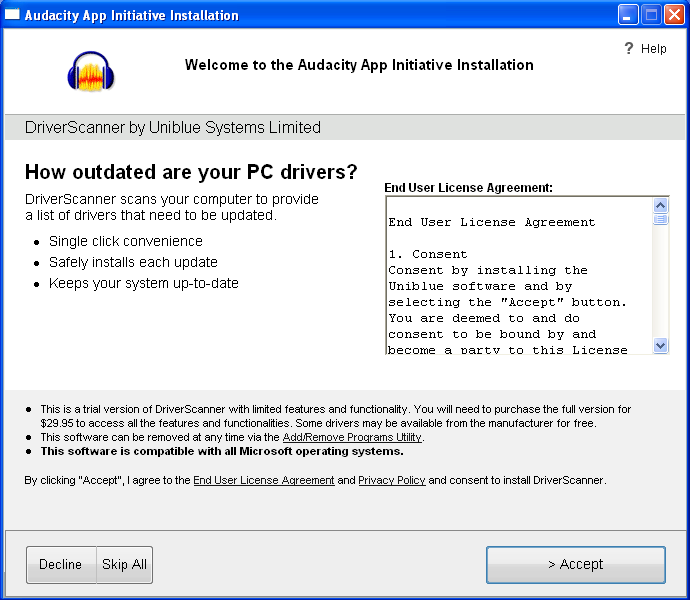Click the Audacity headphones logo
Image resolution: width=690 pixels, height=600 pixels.
coord(91,72)
